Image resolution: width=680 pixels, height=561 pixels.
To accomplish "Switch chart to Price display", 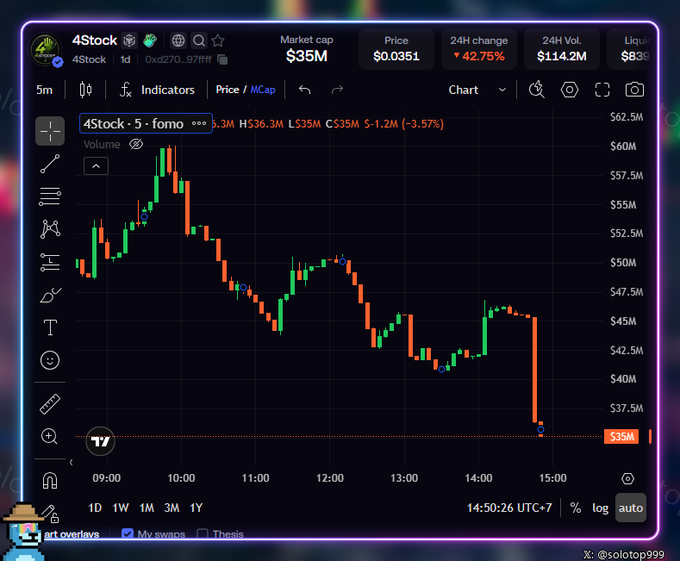I will coord(228,89).
